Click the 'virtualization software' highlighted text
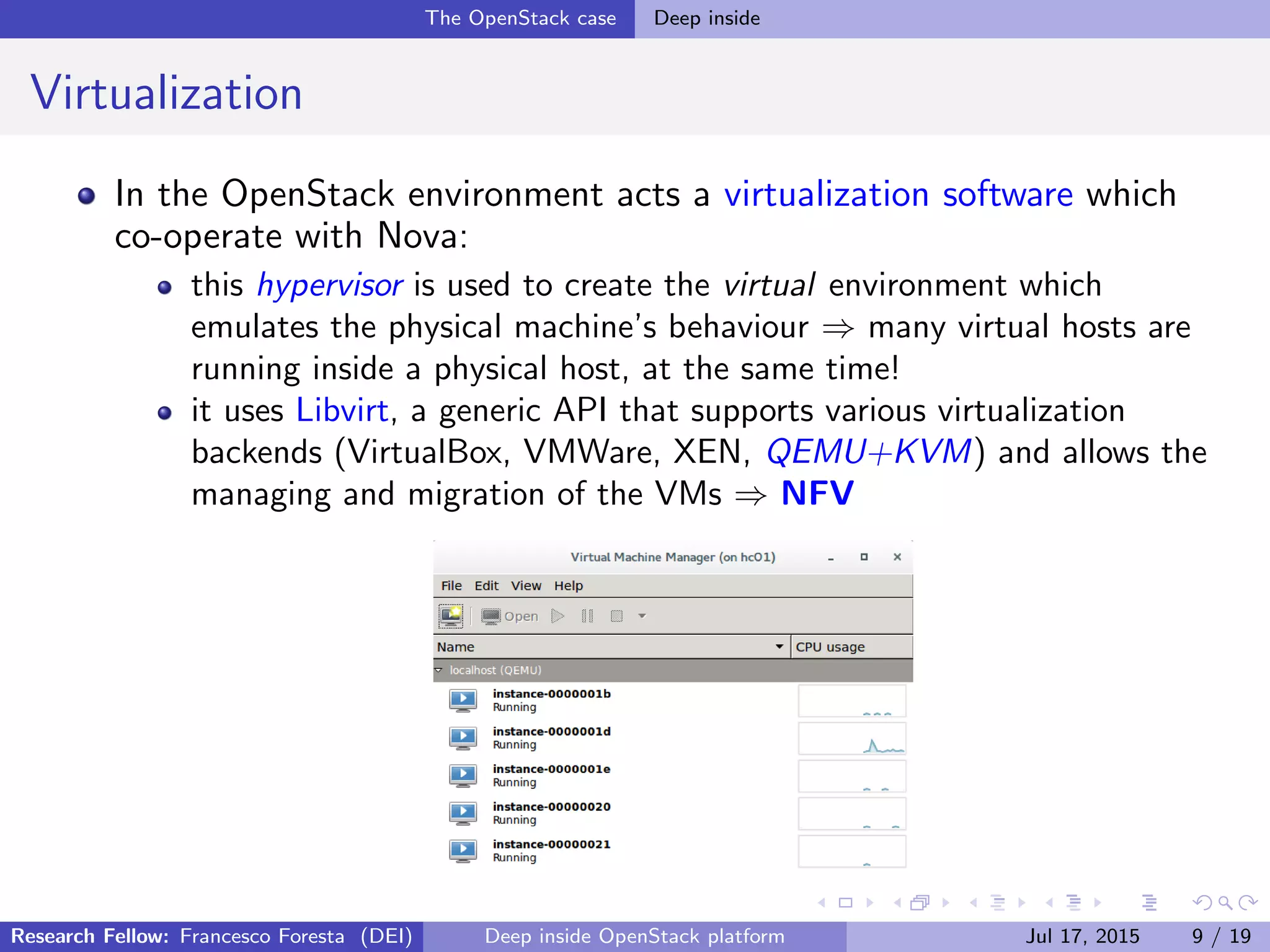The width and height of the screenshot is (1270, 952). click(899, 195)
